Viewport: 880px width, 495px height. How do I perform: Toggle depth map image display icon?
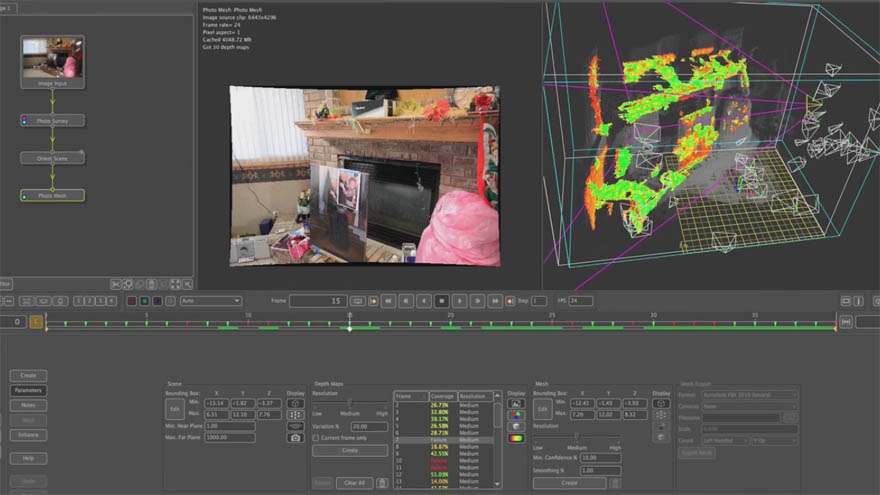516,404
